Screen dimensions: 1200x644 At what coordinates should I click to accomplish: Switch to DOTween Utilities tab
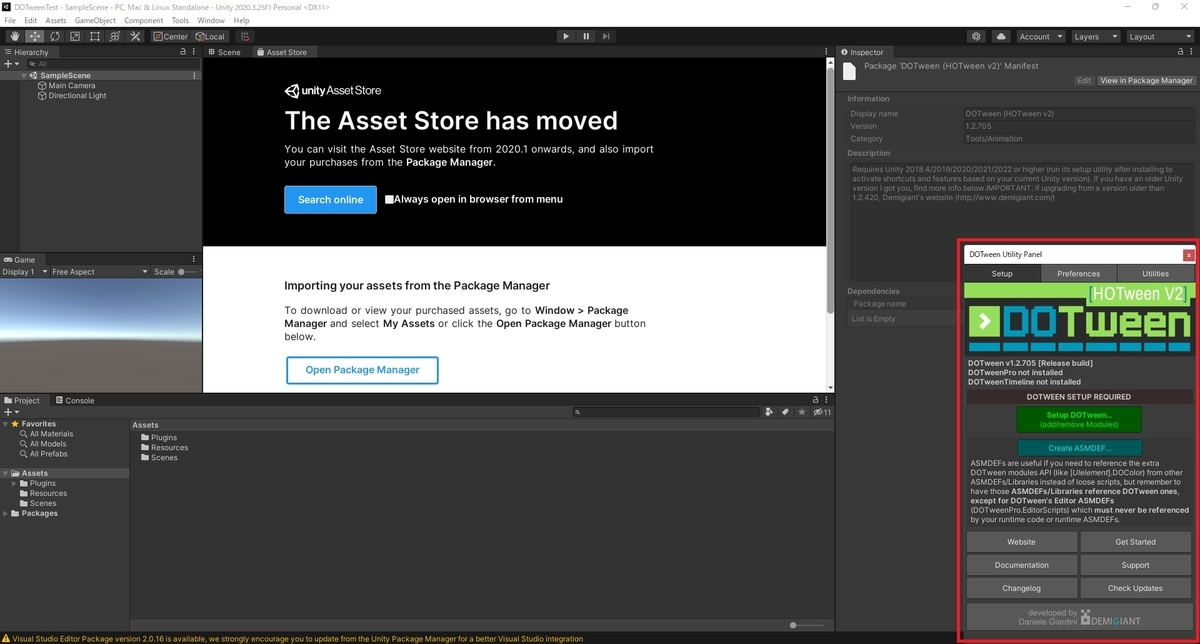pos(1155,273)
